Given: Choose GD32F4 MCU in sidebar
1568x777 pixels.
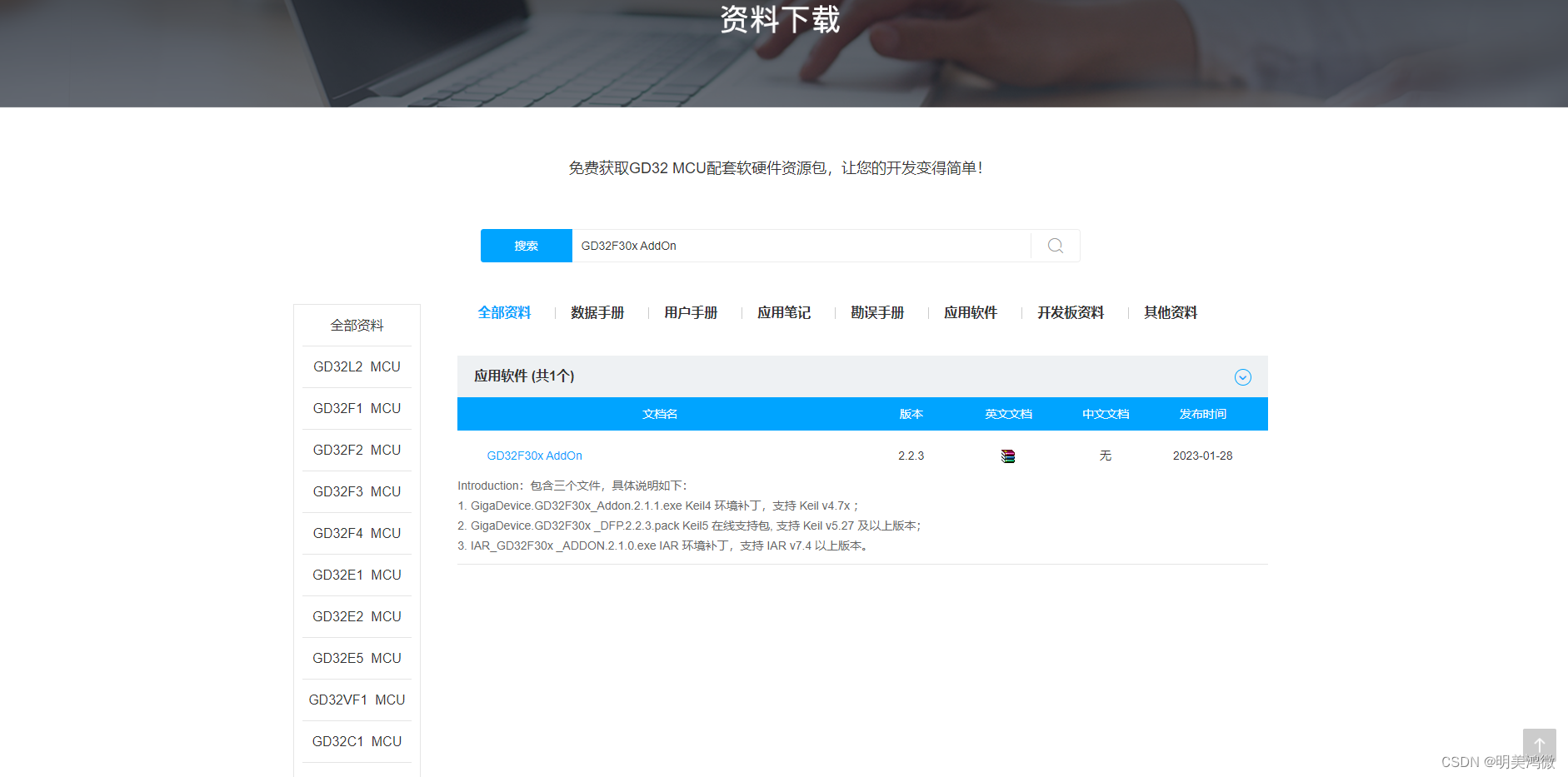Looking at the screenshot, I should tap(357, 533).
